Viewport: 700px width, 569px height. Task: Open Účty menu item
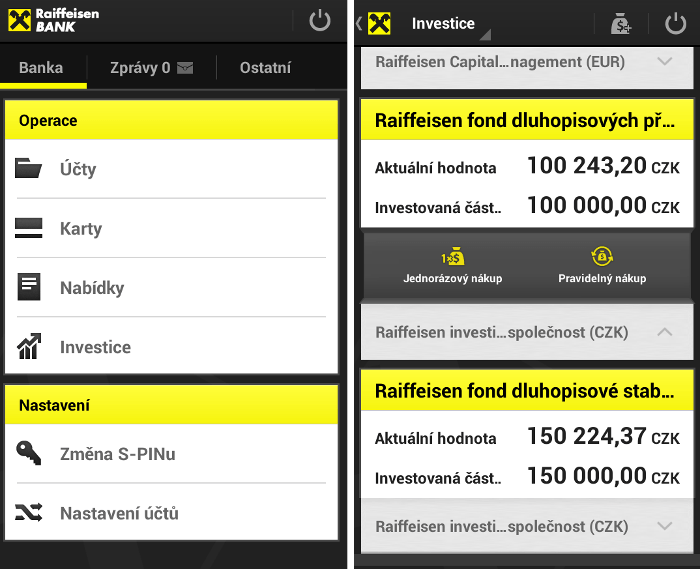point(171,169)
